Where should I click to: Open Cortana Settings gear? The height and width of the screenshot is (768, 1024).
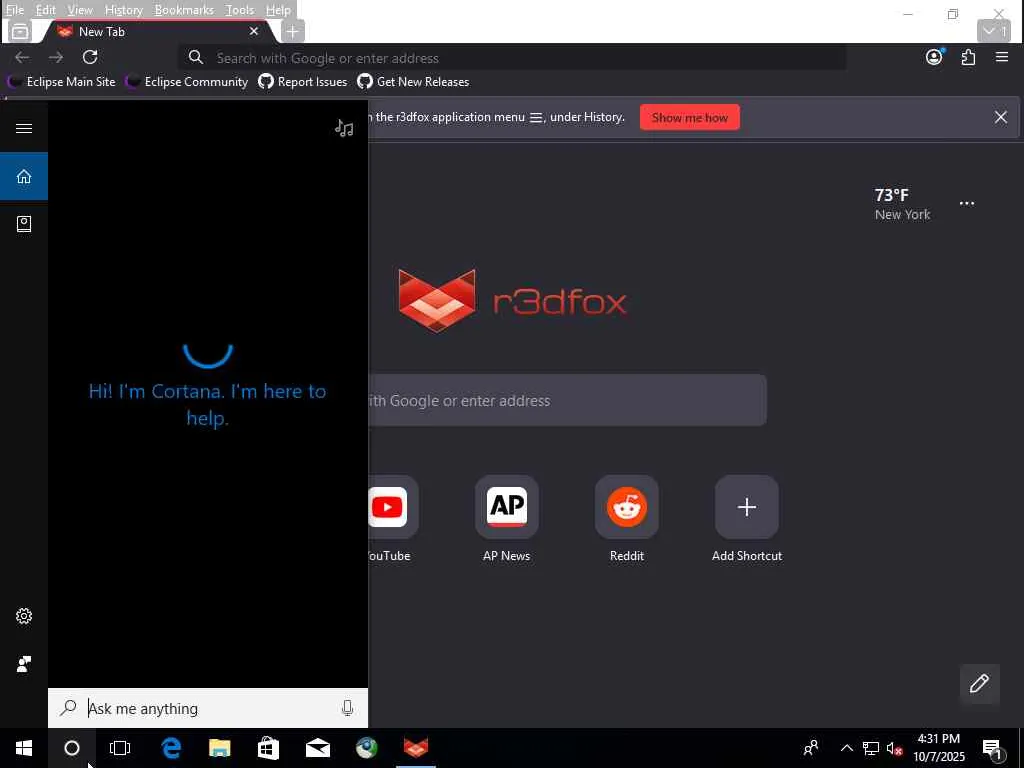click(x=24, y=616)
